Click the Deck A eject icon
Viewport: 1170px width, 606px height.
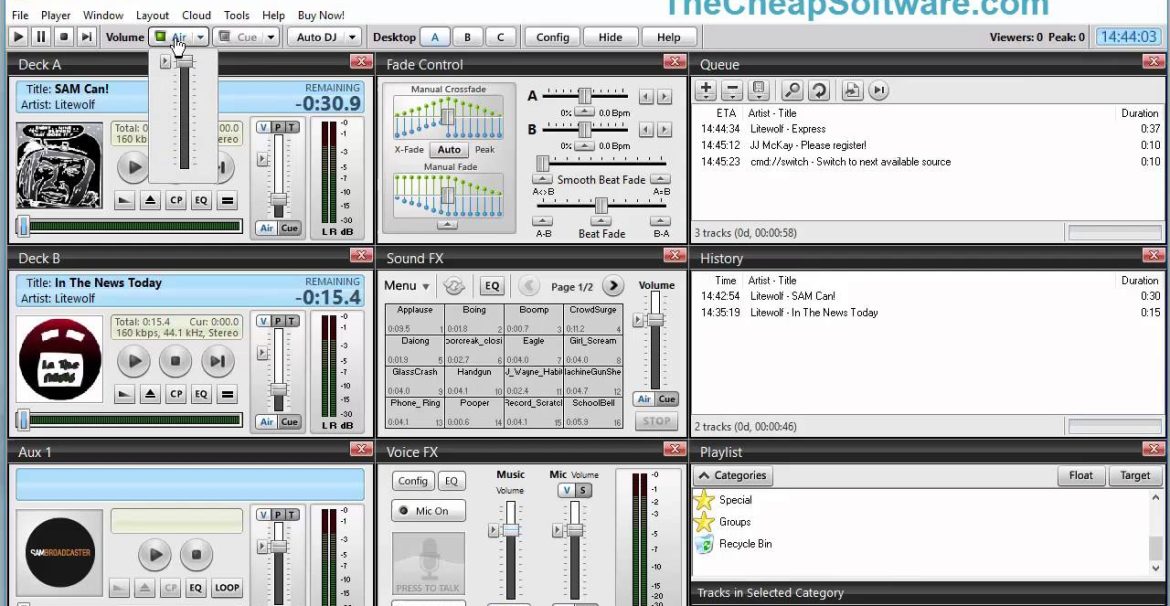[151, 200]
